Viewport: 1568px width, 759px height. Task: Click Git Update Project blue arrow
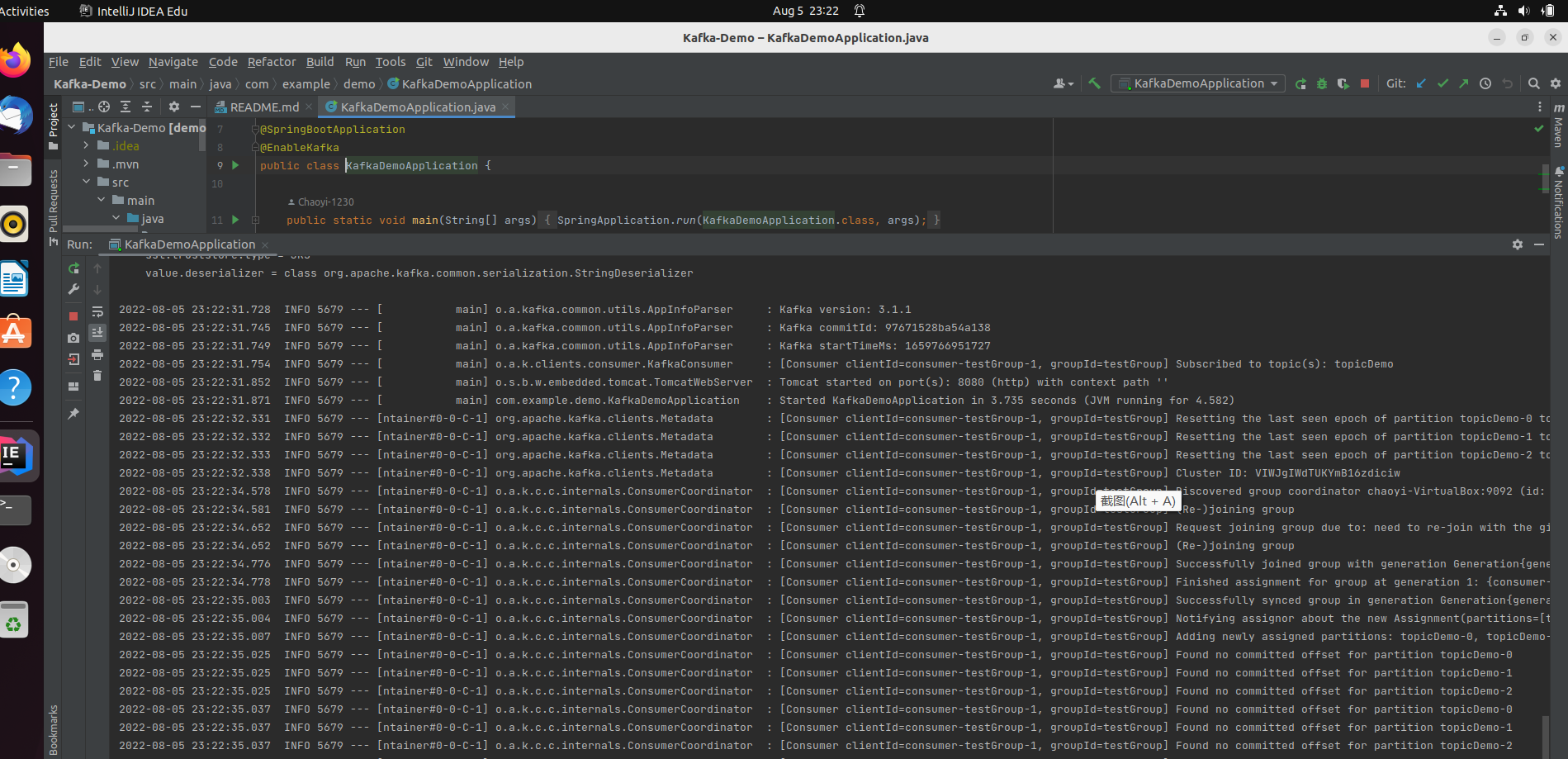pos(1421,83)
